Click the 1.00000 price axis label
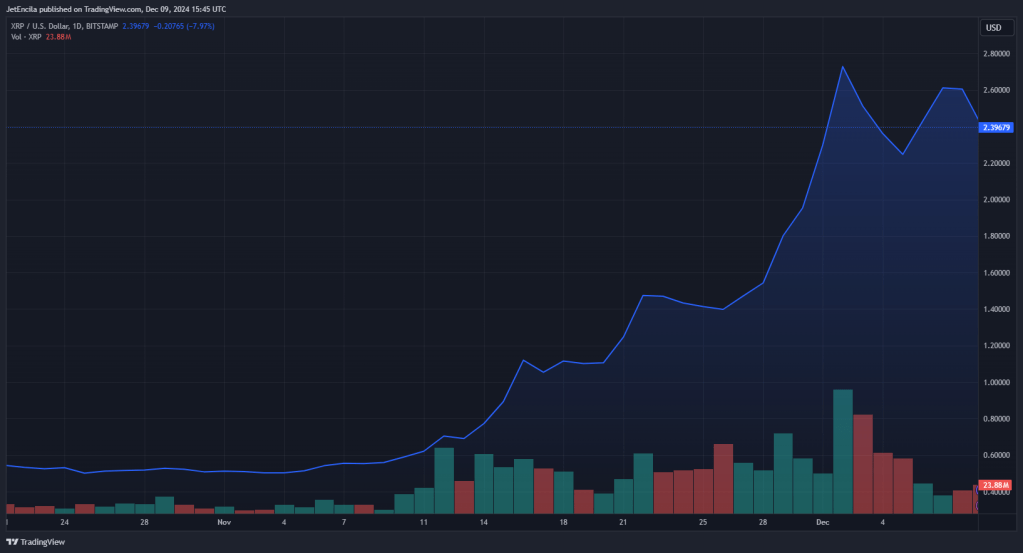 click(x=996, y=382)
